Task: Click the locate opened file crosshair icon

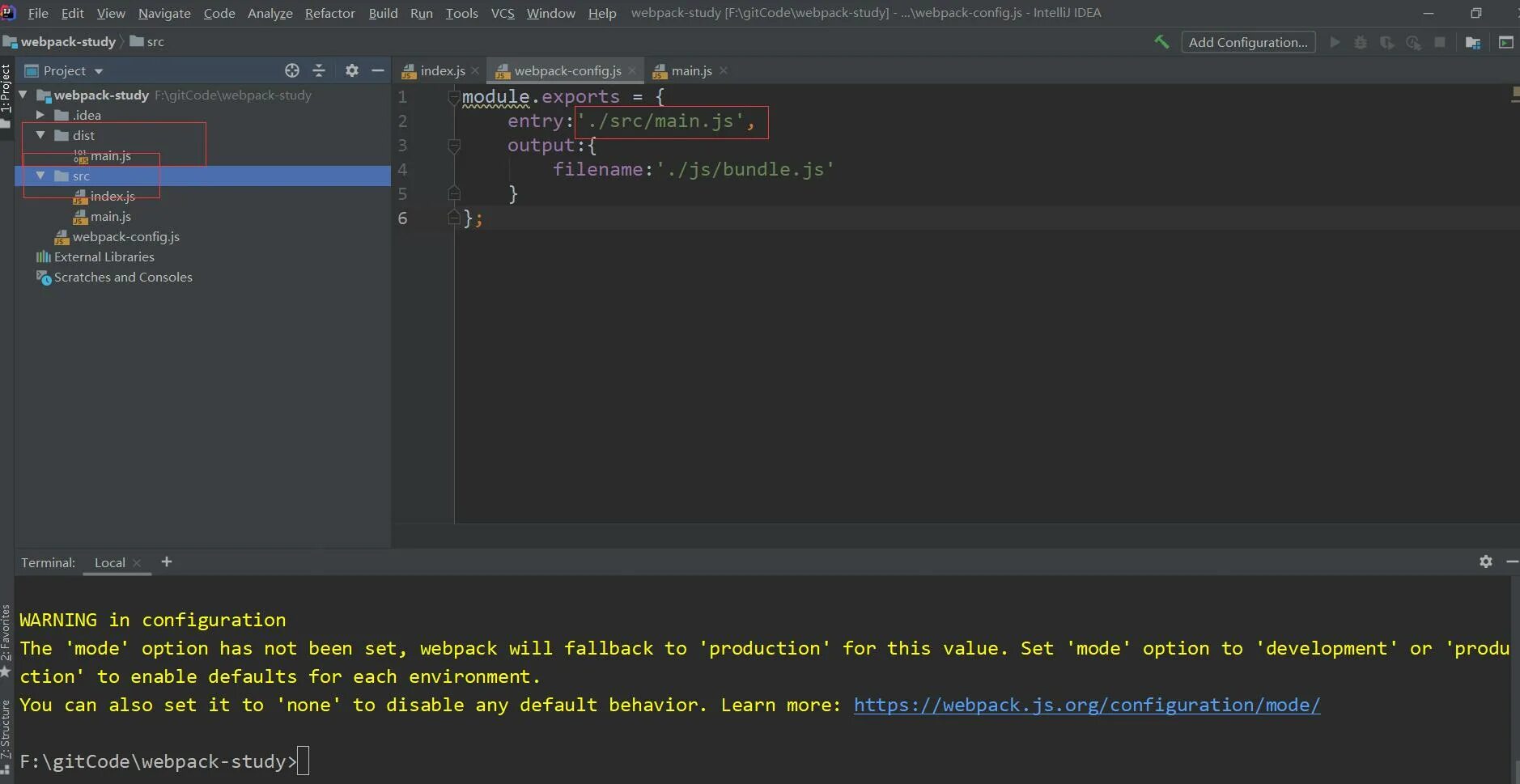Action: [x=292, y=70]
